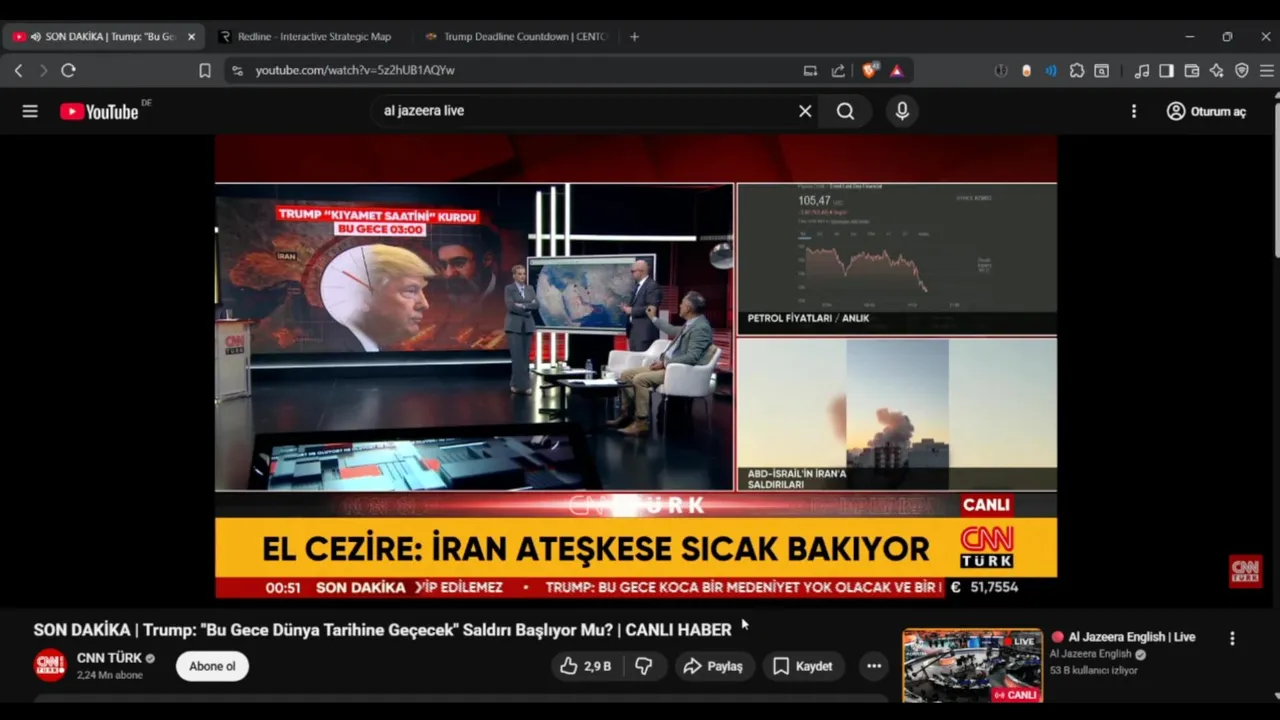The width and height of the screenshot is (1280, 720).
Task: Like the video thumbs-up 2,9 B
Action: pyautogui.click(x=586, y=666)
